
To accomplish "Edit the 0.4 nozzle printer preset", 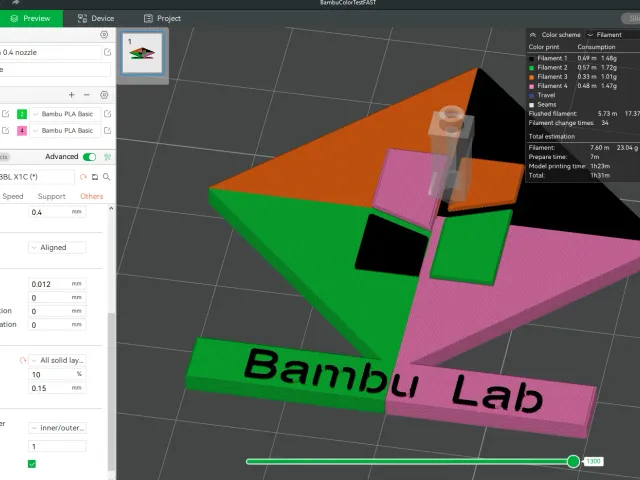I will [x=107, y=52].
